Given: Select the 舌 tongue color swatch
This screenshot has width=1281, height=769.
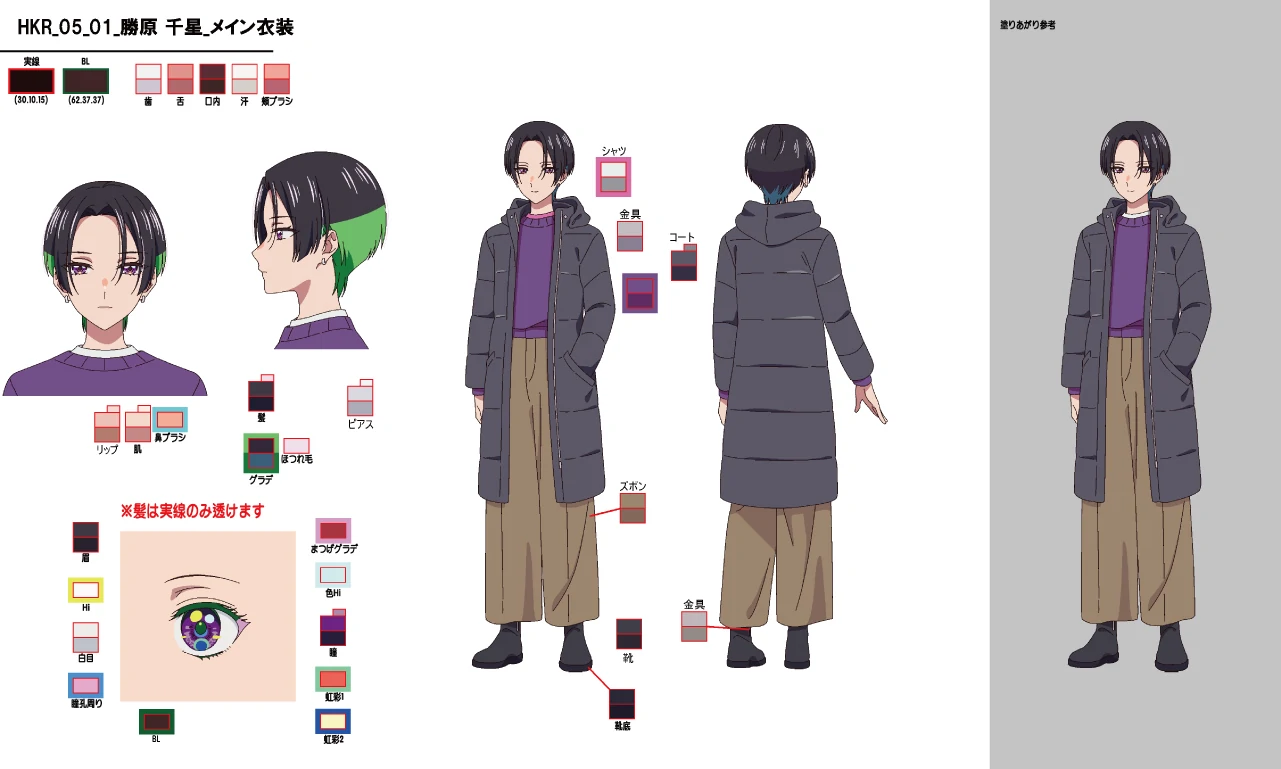Looking at the screenshot, I should (x=180, y=79).
